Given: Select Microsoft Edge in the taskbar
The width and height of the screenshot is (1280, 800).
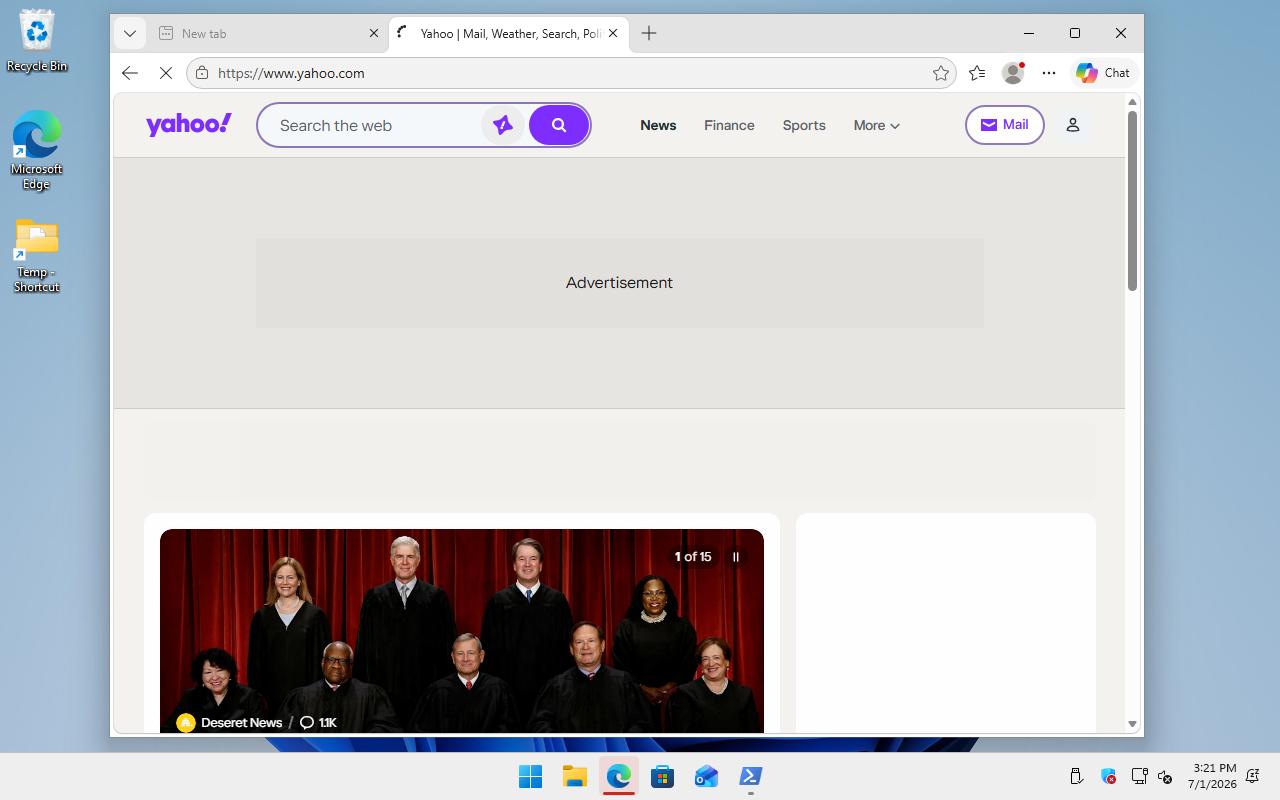Looking at the screenshot, I should pyautogui.click(x=619, y=776).
